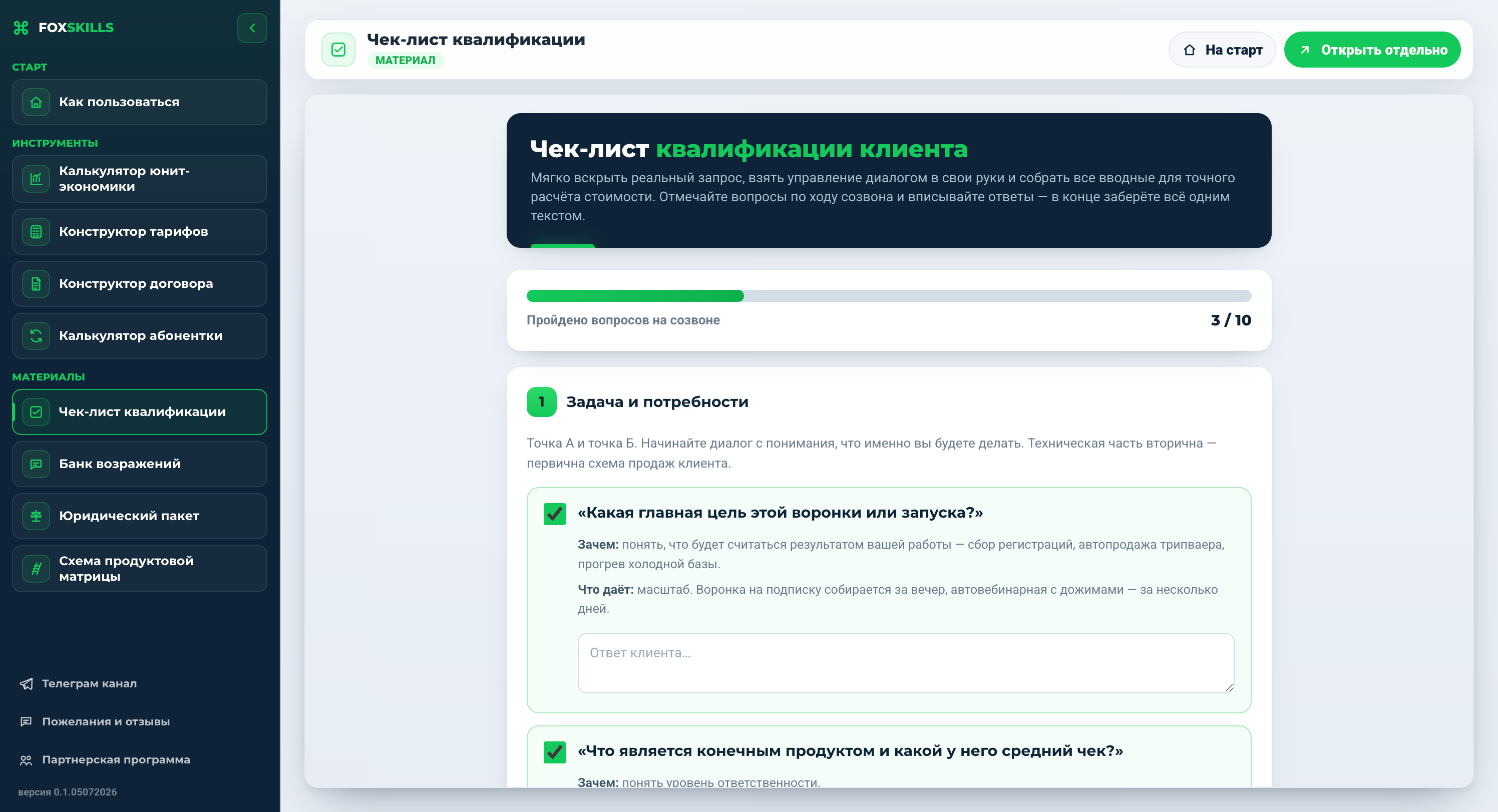The image size is (1498, 812).
Task: Click the версия 0.1.05072026 label
Action: pos(68,792)
